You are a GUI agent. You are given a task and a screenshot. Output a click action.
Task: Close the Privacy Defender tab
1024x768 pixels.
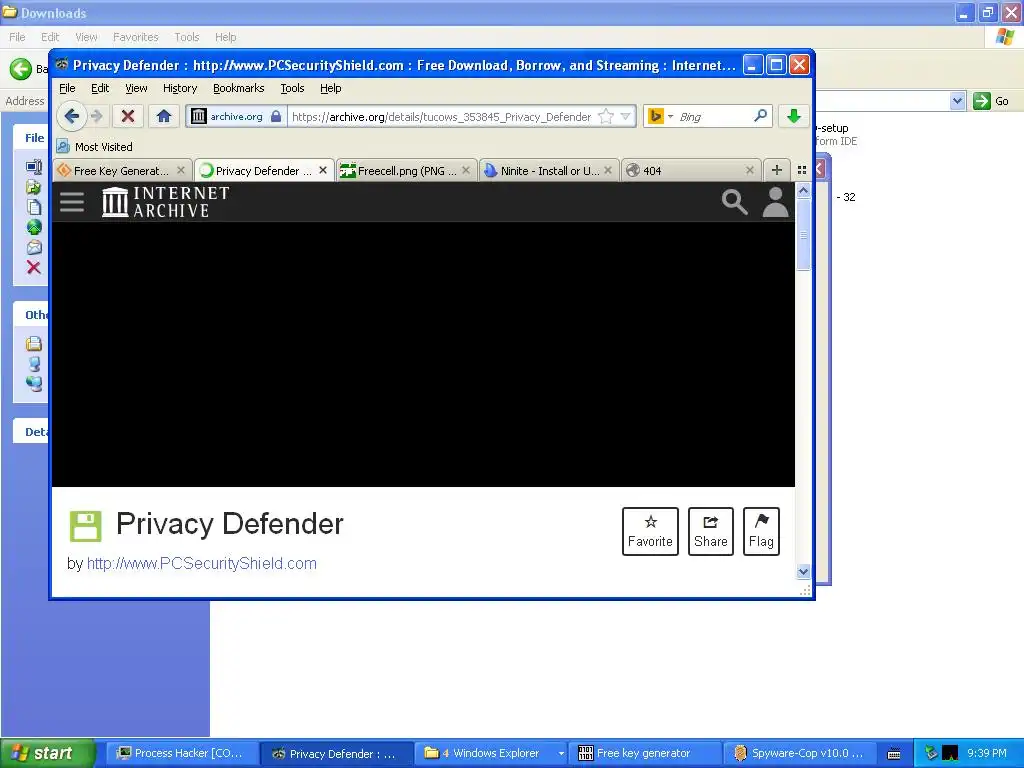pyautogui.click(x=323, y=170)
